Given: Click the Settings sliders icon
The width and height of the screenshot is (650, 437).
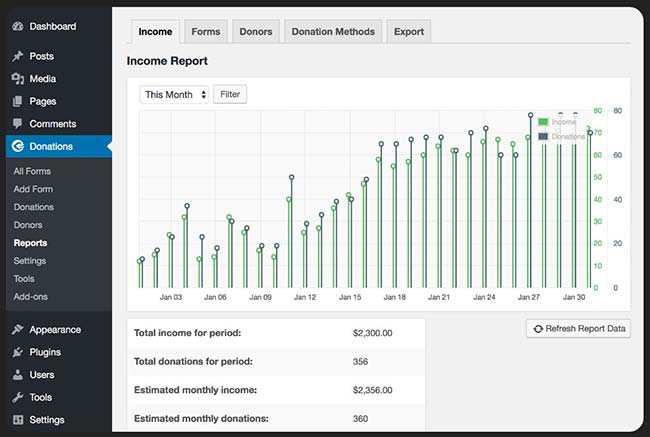Looking at the screenshot, I should coord(17,420).
